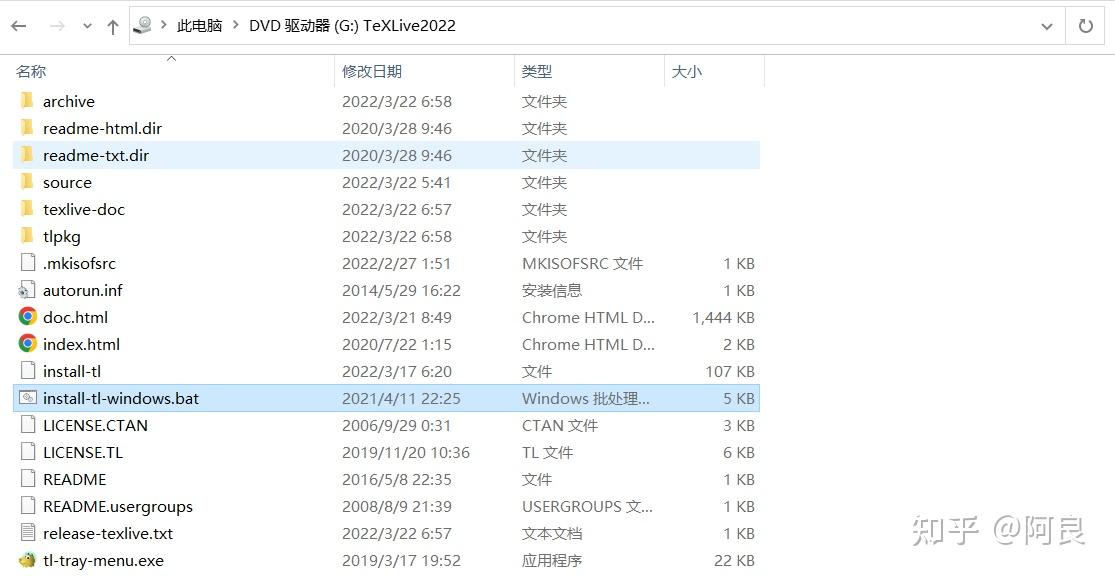Open the archive folder icon
Viewport: 1115px width, 577px height.
click(x=28, y=101)
